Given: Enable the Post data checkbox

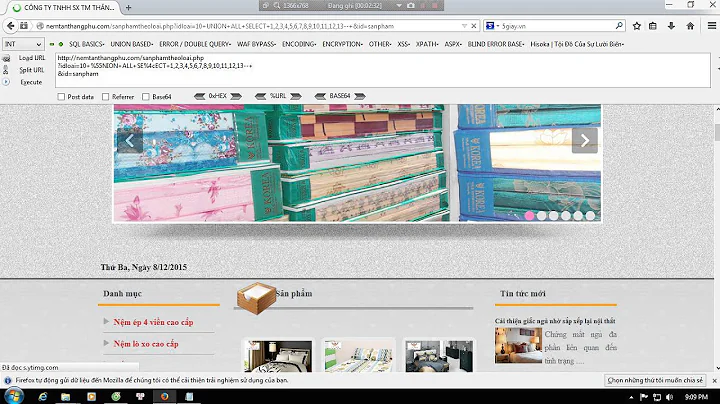Looking at the screenshot, I should (x=63, y=97).
